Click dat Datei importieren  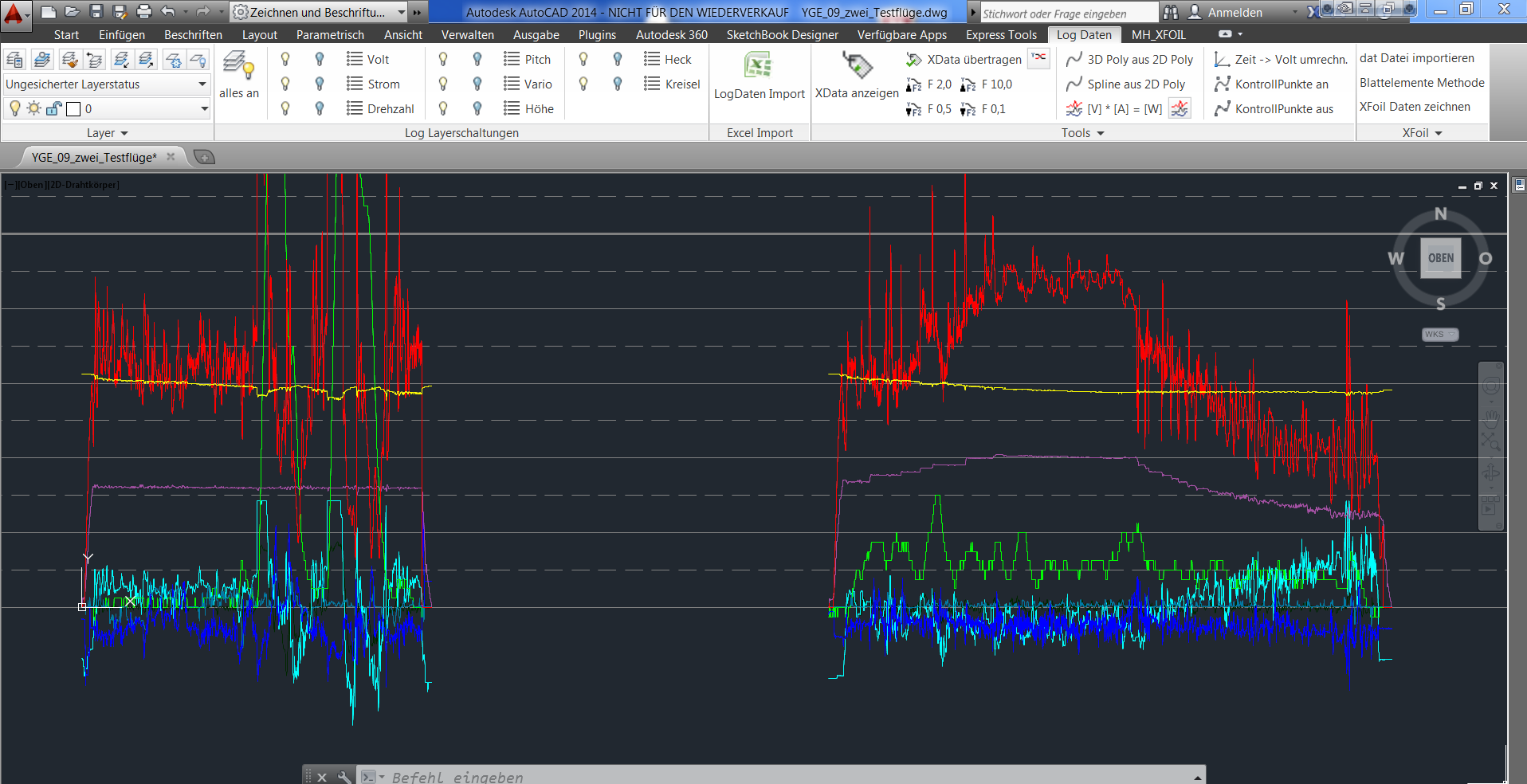tap(1417, 58)
